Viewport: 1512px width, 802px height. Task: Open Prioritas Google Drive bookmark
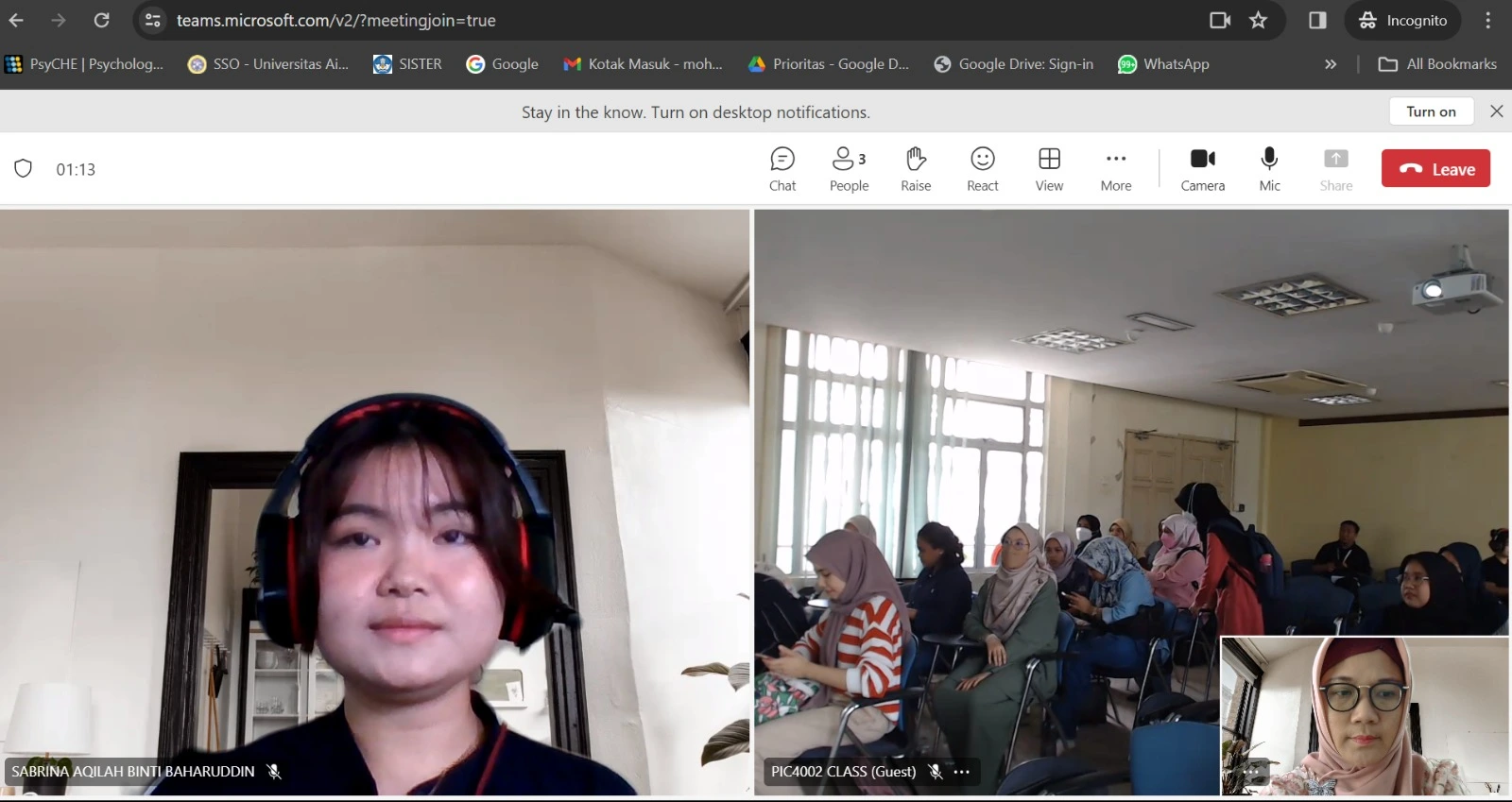828,64
